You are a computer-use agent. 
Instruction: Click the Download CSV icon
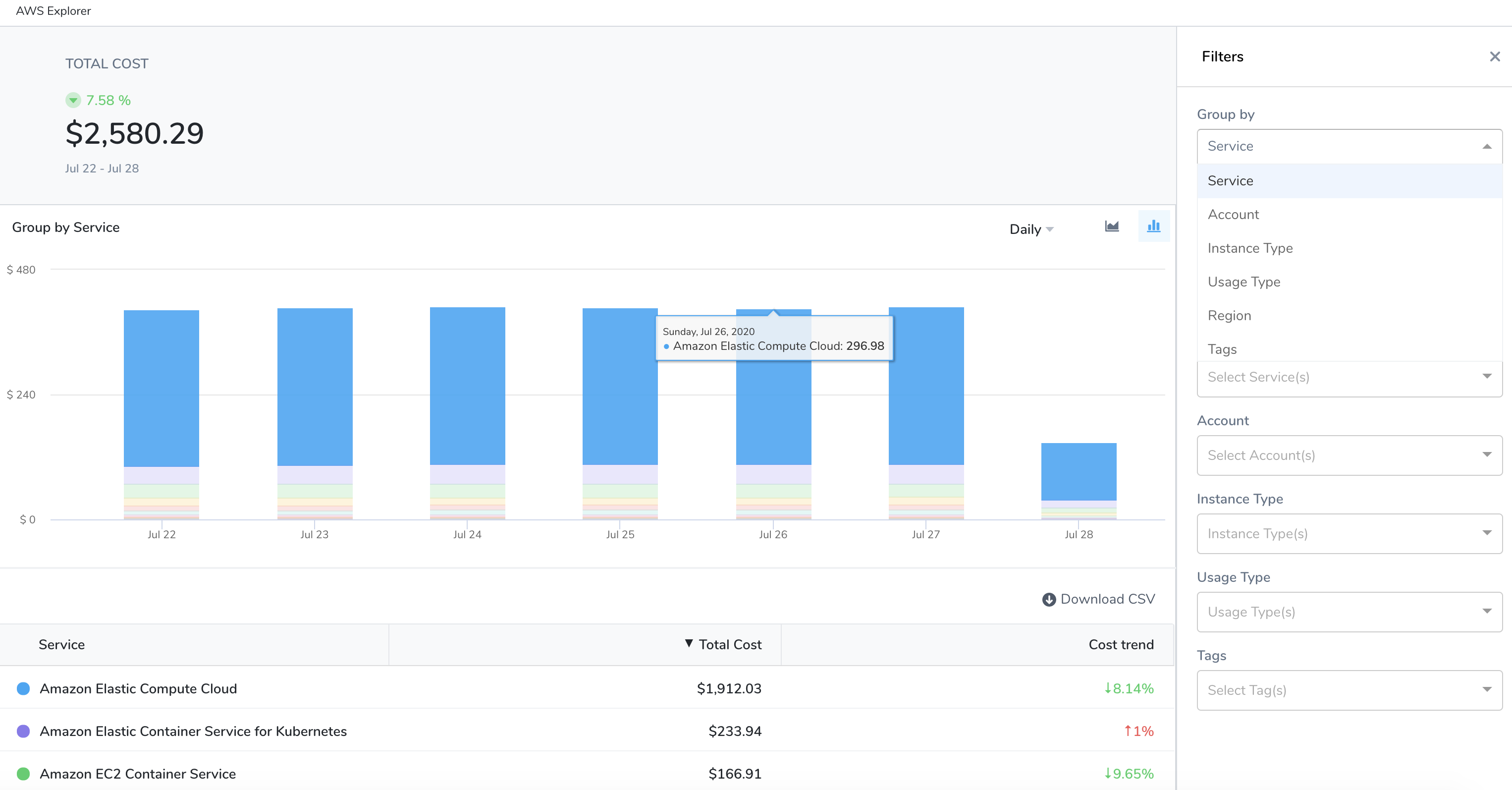point(1049,599)
